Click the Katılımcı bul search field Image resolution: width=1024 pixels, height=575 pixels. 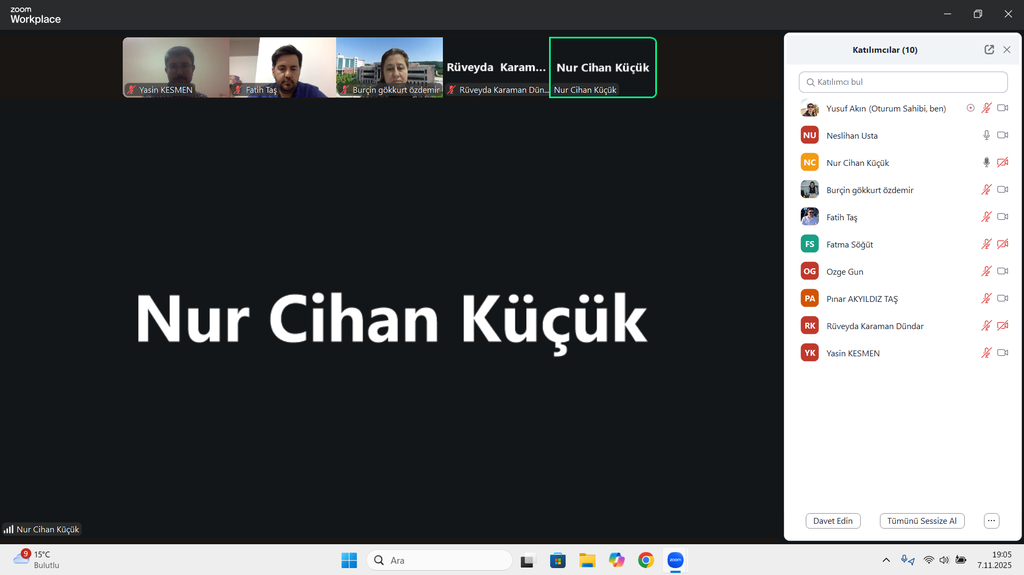903,82
